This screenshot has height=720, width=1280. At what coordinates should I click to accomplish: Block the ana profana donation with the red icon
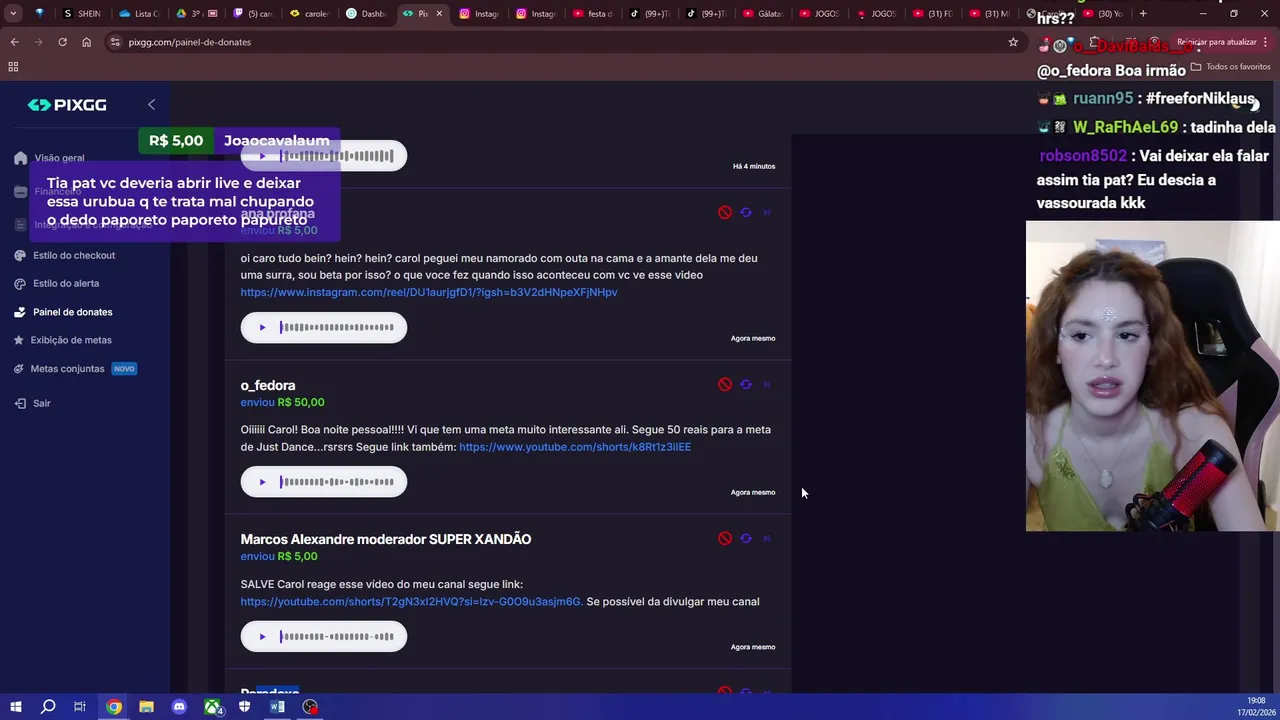click(725, 212)
